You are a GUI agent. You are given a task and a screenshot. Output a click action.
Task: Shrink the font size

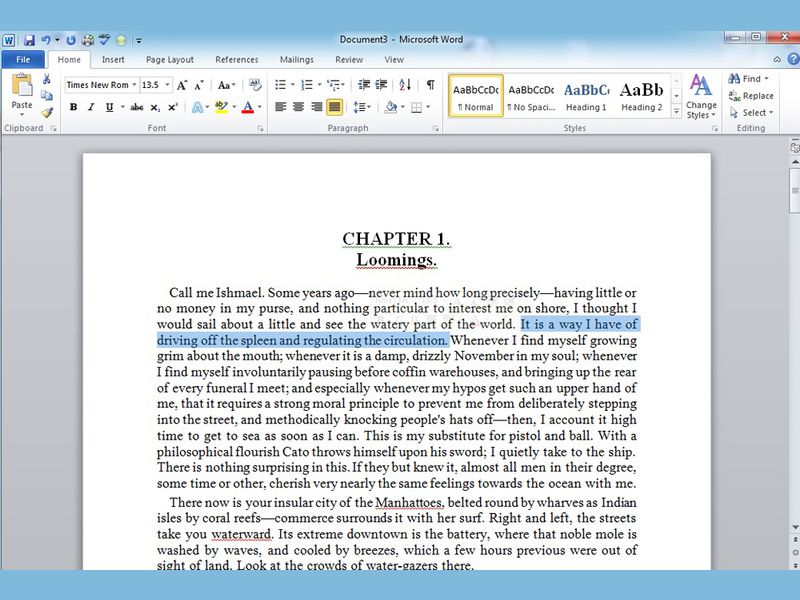pos(199,85)
